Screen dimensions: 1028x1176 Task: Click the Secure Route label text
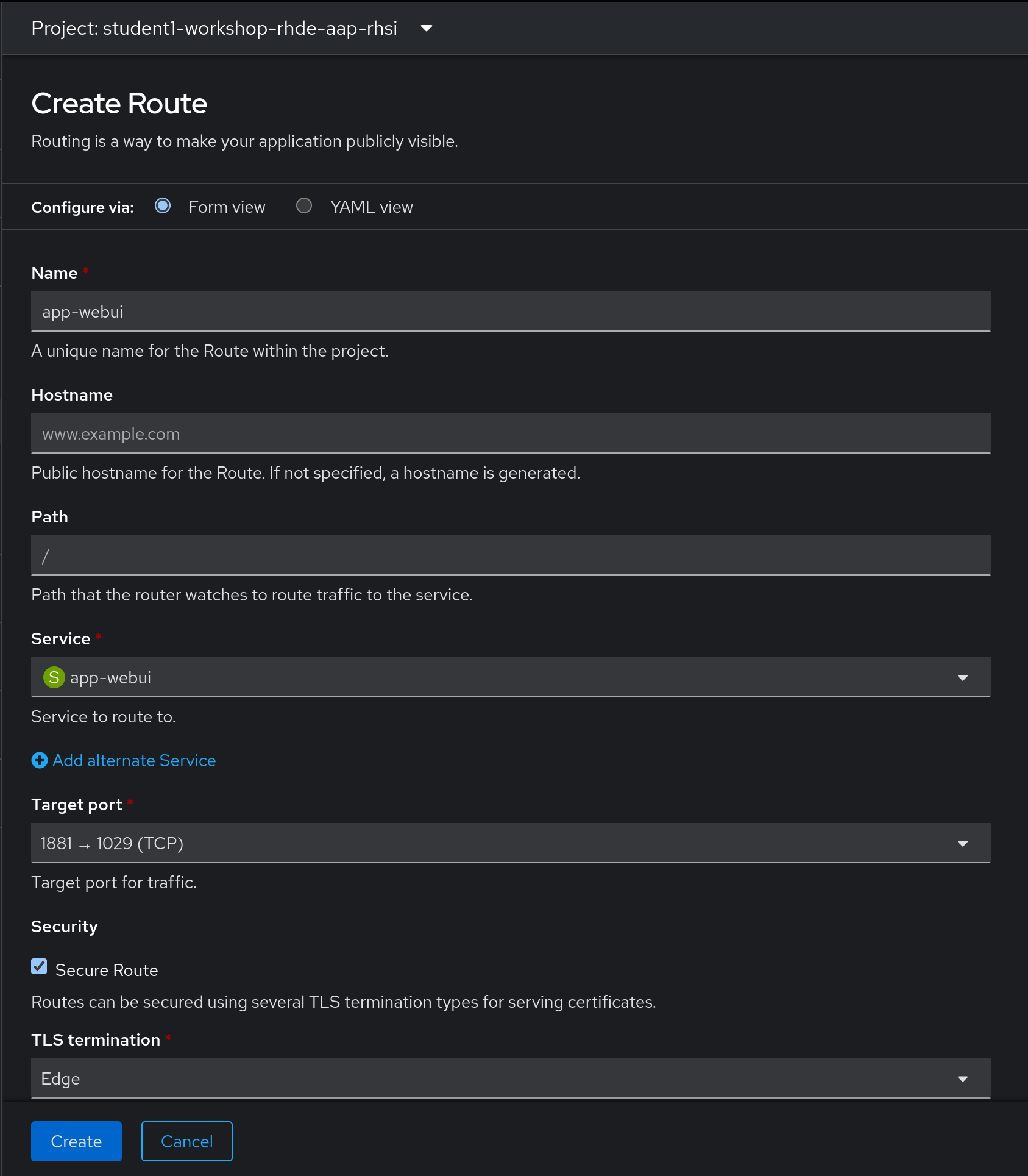coord(107,970)
